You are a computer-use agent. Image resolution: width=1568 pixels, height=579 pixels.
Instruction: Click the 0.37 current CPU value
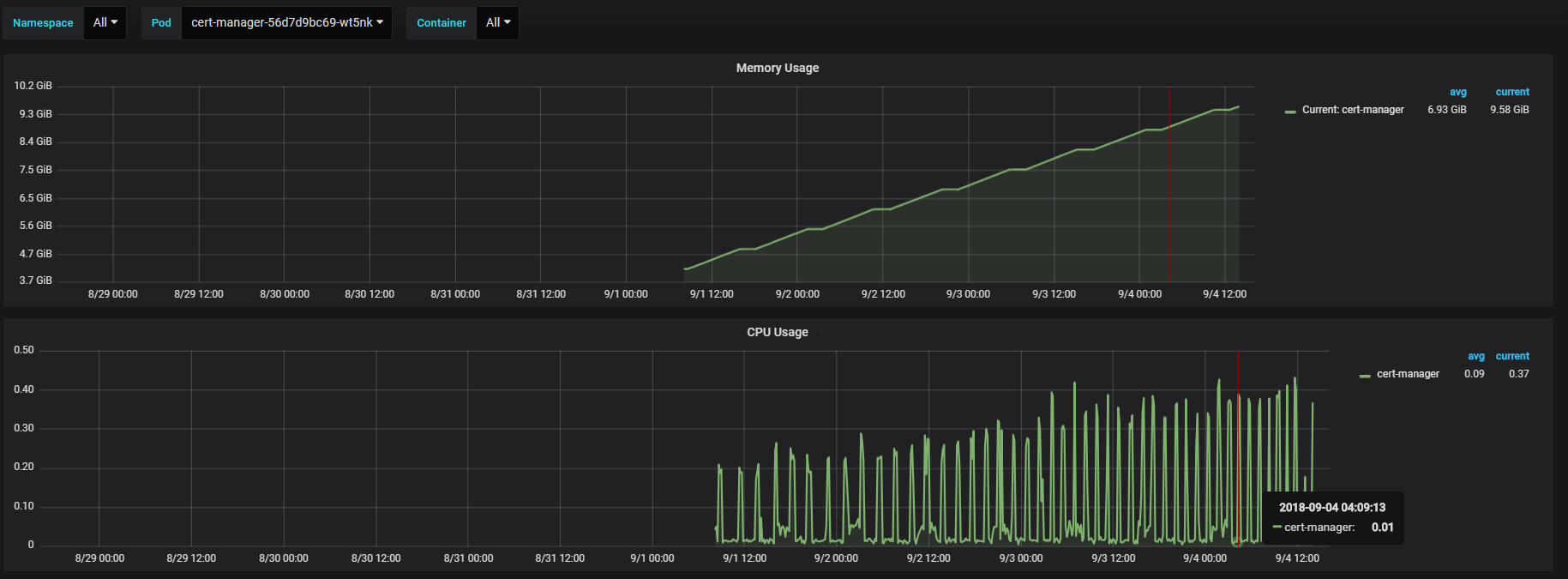pyautogui.click(x=1519, y=374)
